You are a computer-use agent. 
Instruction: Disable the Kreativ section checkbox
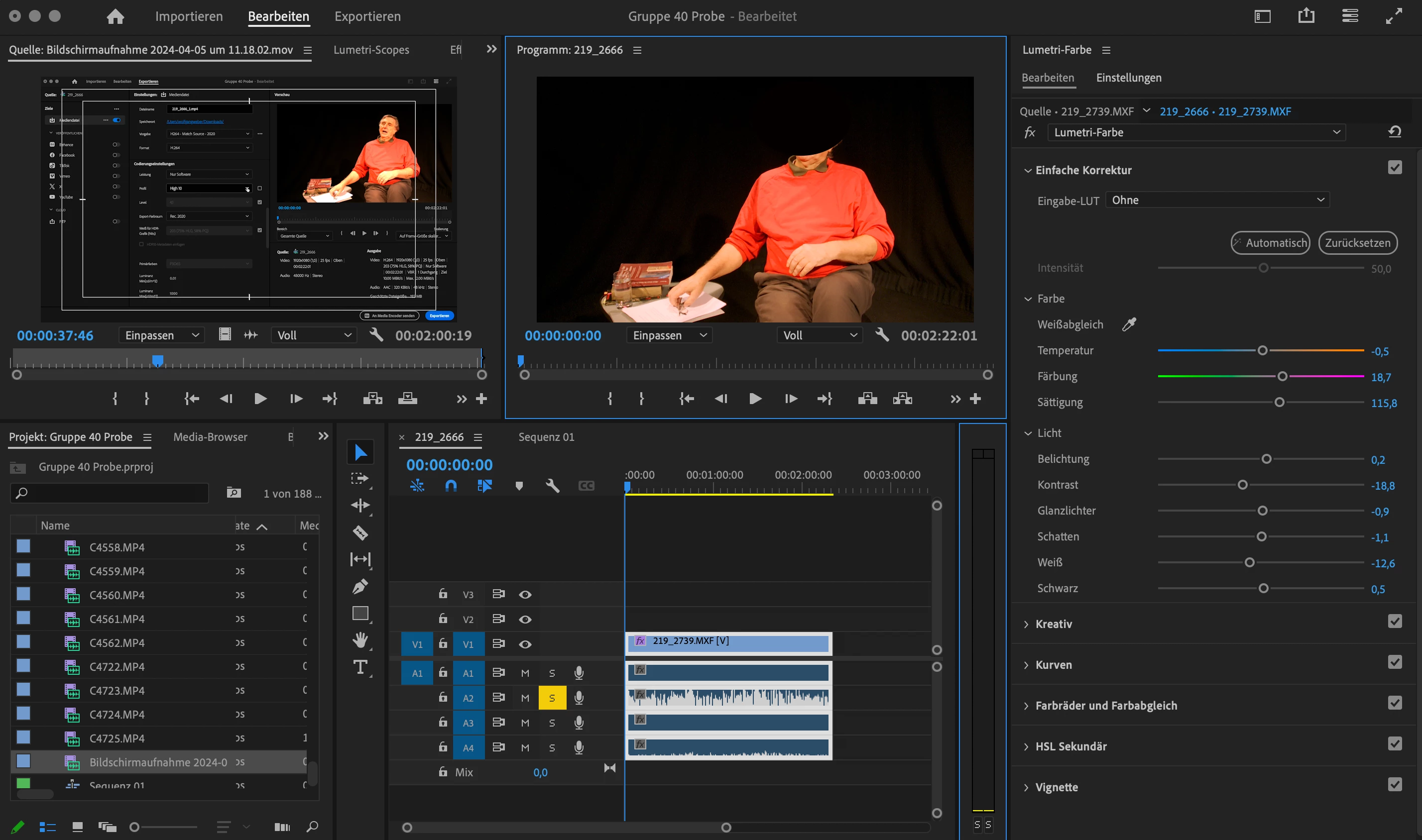coord(1394,622)
